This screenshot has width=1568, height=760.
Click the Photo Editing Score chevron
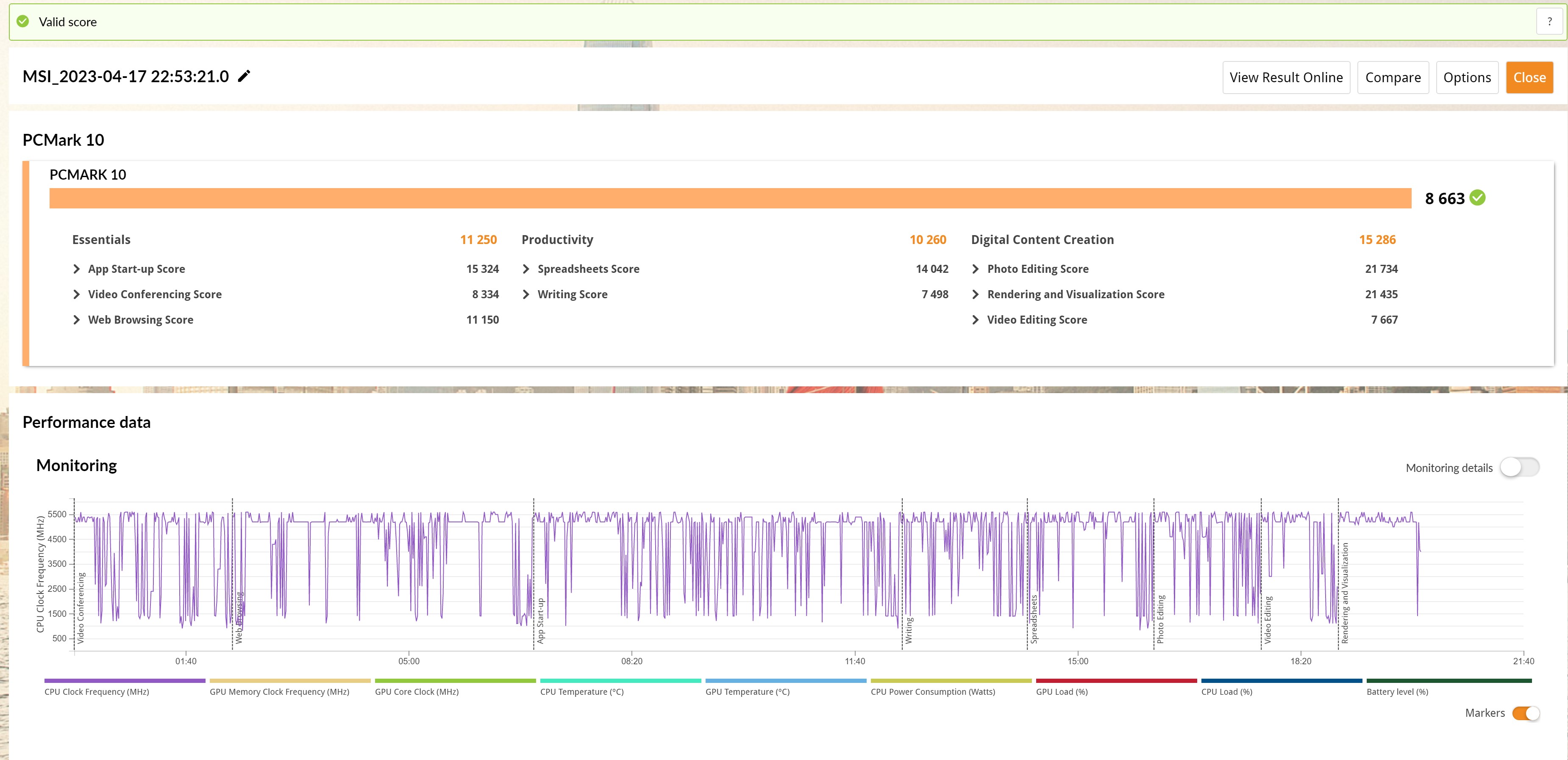click(976, 269)
